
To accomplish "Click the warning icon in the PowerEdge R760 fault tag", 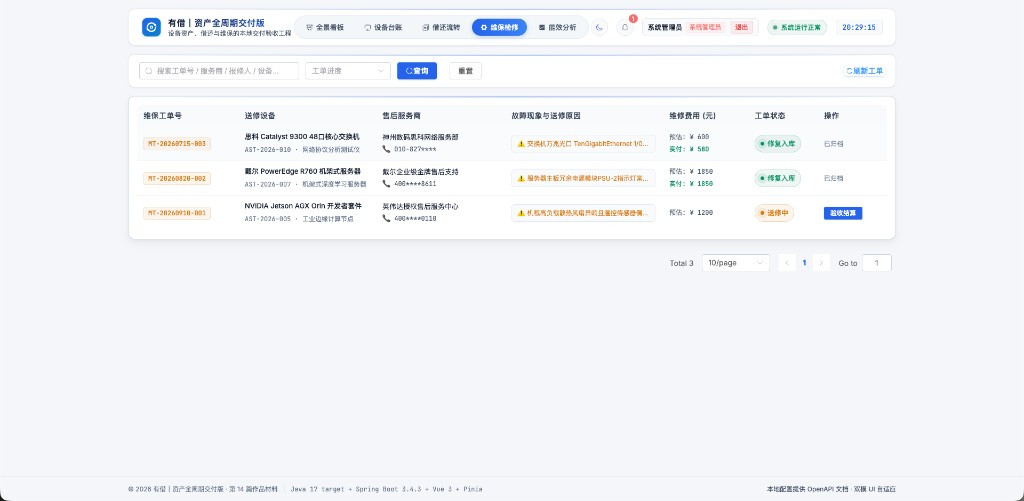I will point(521,178).
